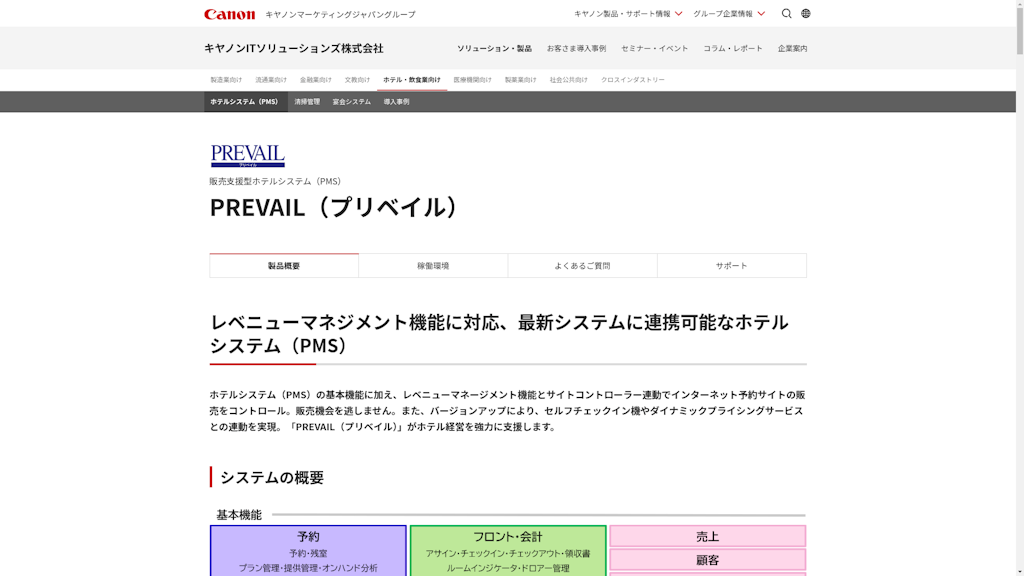
Task: Open コラム・レポート in navigation
Action: 732,48
